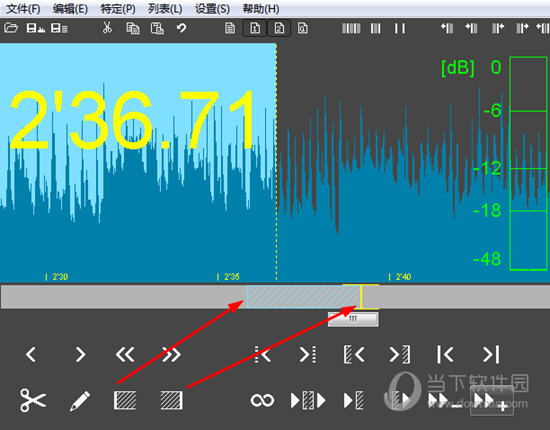Click the yellow playhead marker in overview bar

pos(361,297)
